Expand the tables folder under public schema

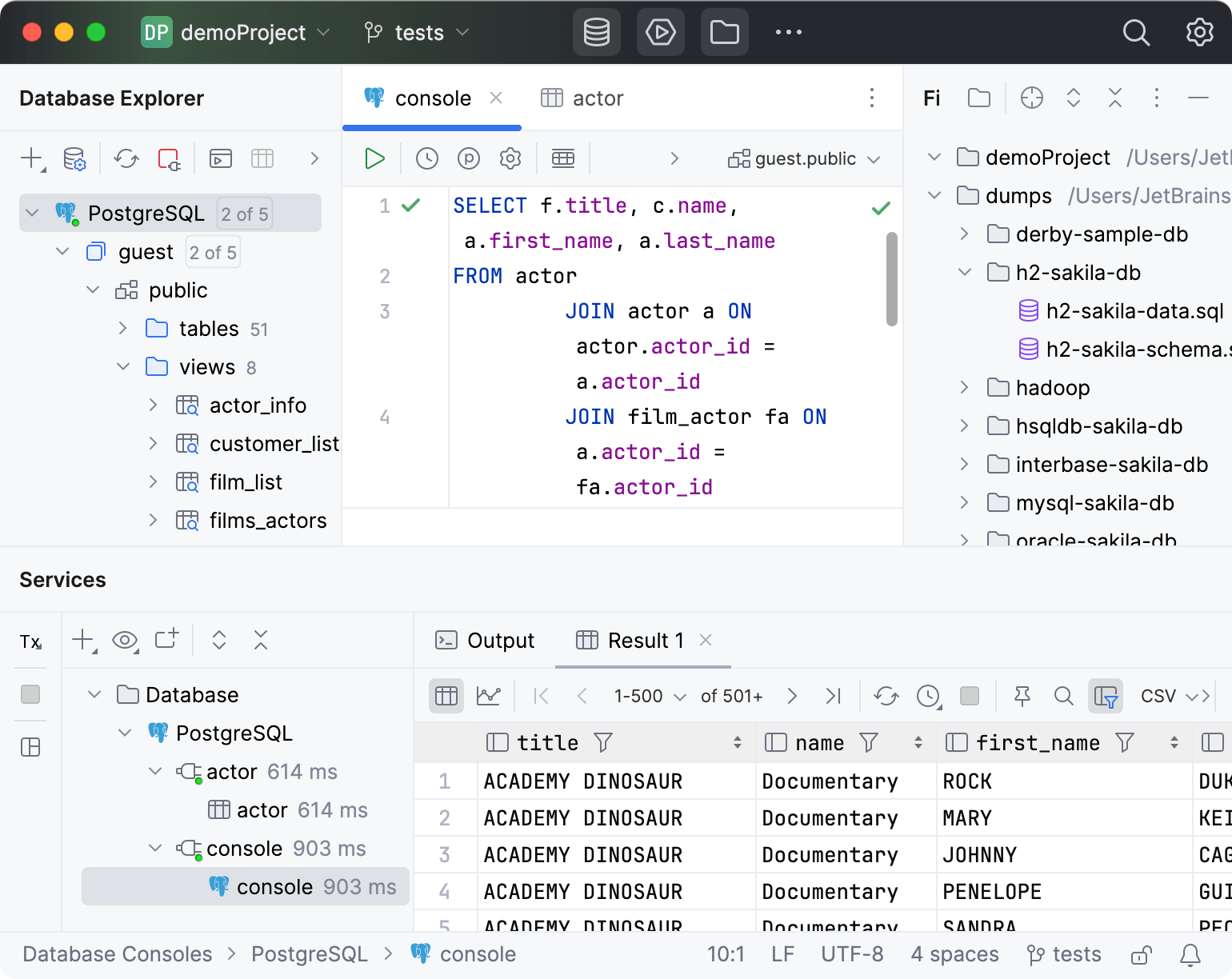pos(122,328)
